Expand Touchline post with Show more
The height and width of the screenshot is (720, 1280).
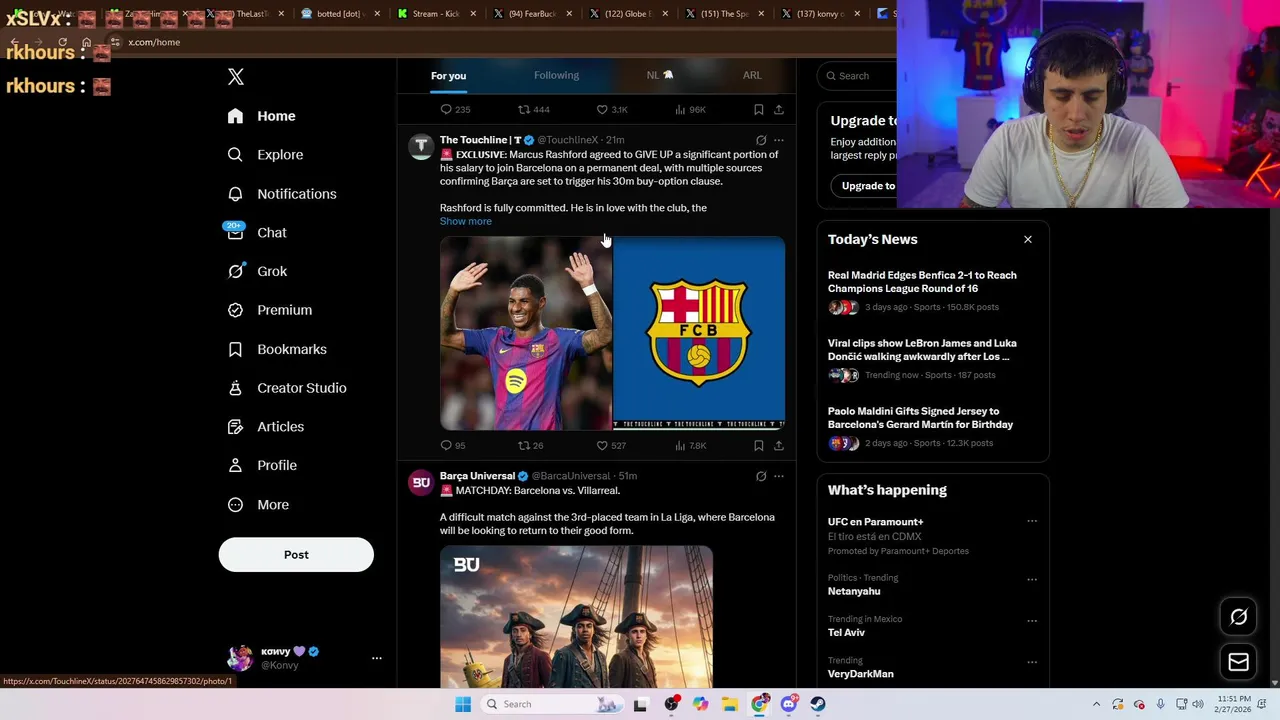465,221
